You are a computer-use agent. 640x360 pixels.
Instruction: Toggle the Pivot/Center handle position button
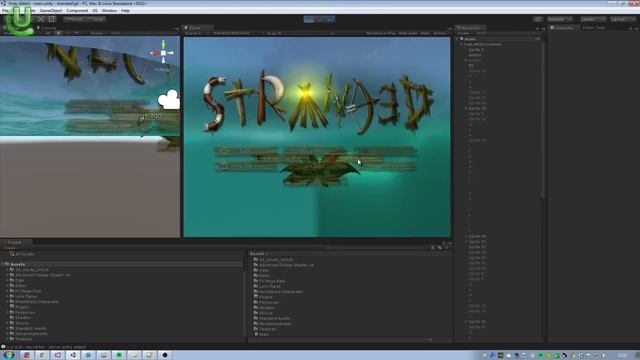click(x=74, y=19)
